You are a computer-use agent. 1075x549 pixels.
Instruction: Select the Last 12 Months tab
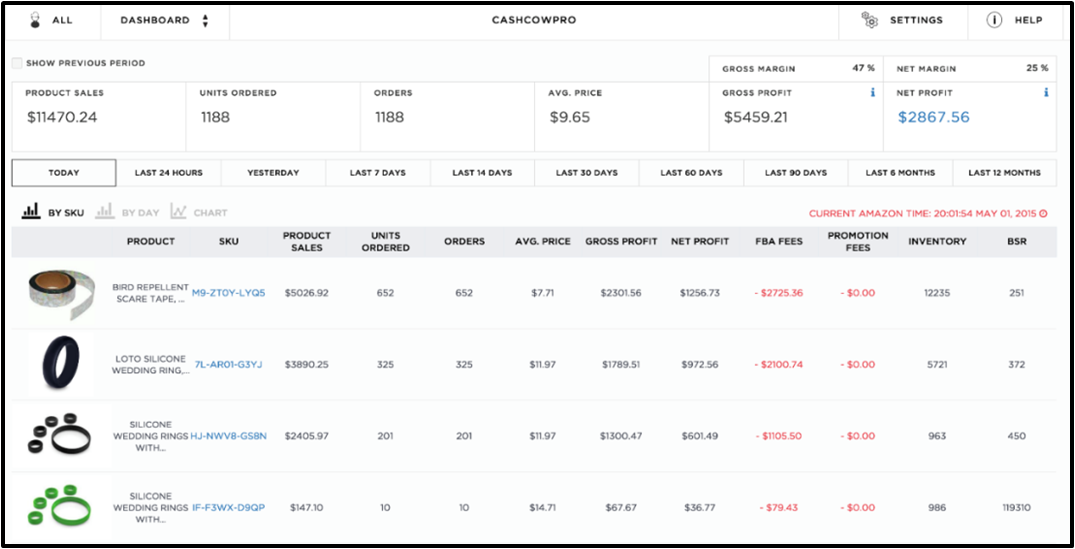1004,173
